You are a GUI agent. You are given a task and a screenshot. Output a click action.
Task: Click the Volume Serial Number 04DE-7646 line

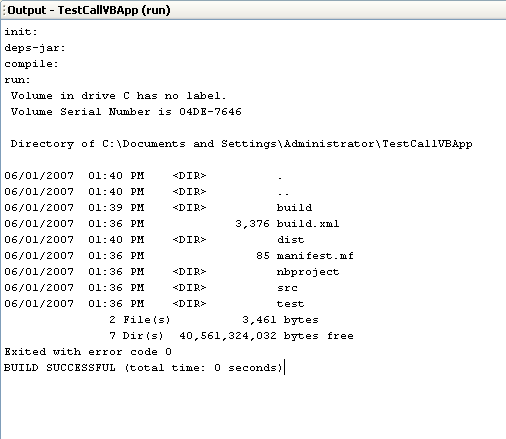click(x=126, y=112)
